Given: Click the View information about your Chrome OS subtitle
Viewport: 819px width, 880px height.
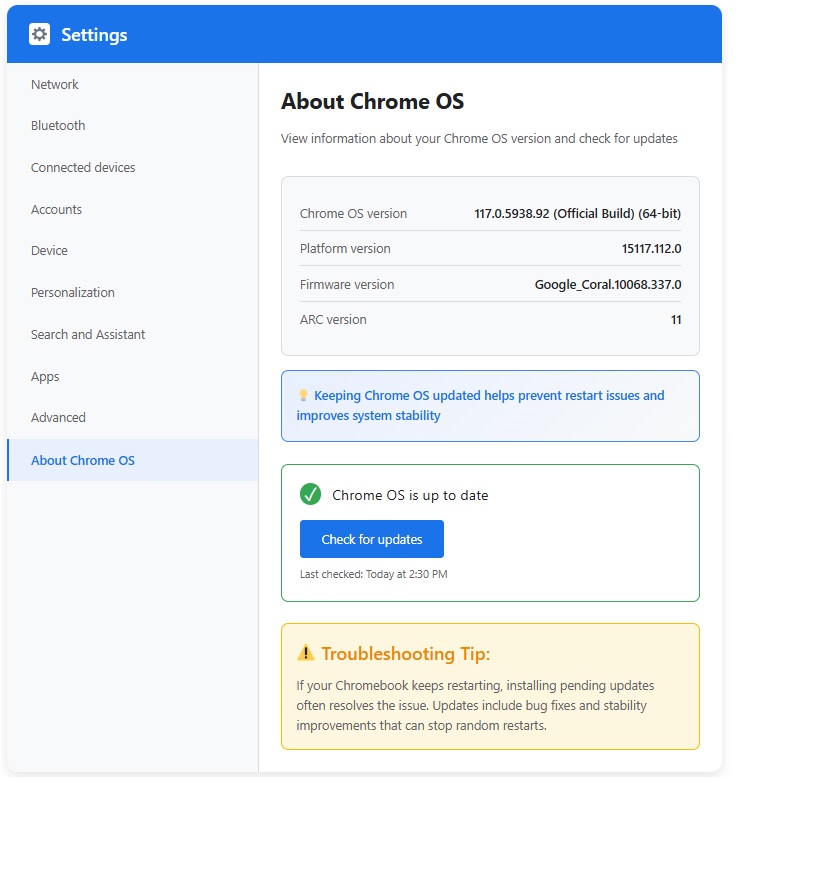Looking at the screenshot, I should click(479, 139).
